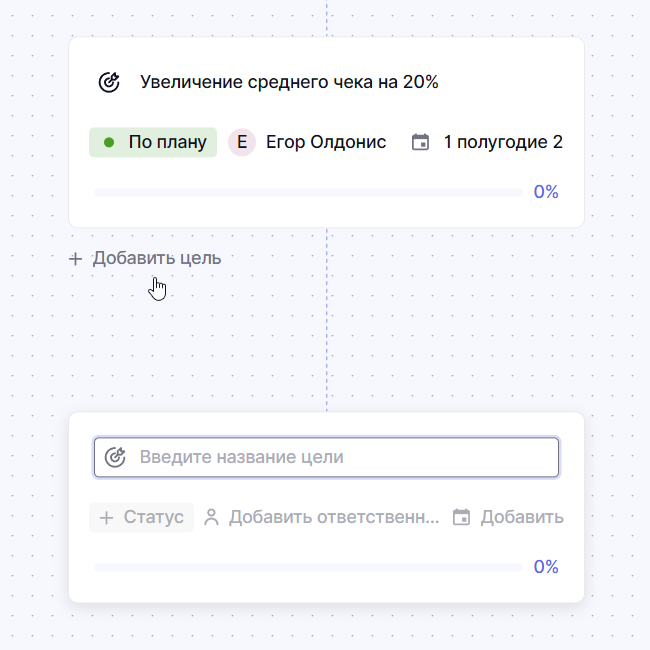Click the progress bar of the existing goal
Screen dimensions: 650x650
coord(307,192)
